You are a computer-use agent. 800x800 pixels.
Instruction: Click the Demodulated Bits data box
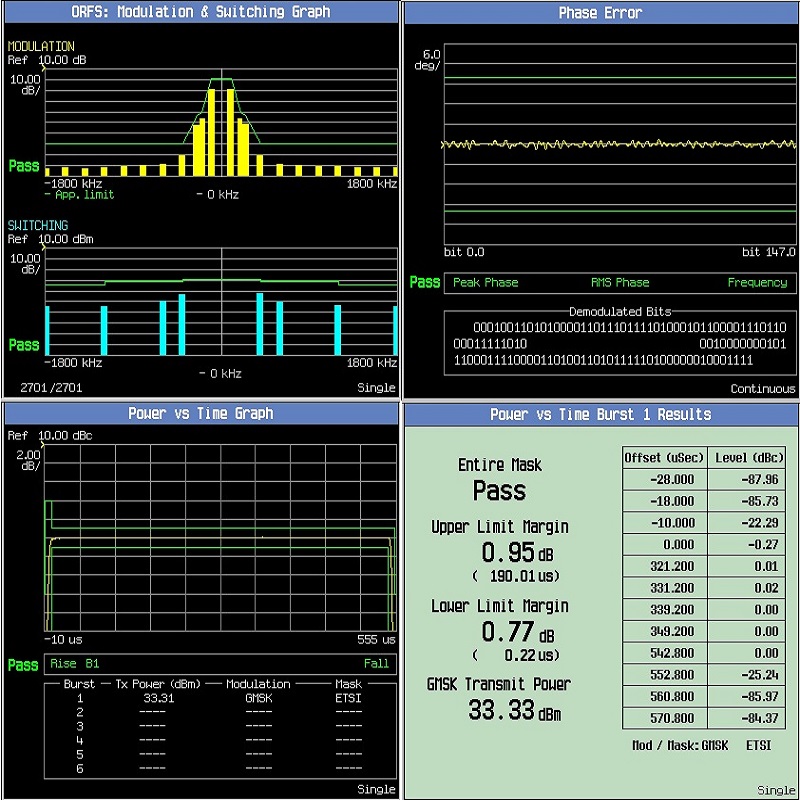tap(620, 343)
